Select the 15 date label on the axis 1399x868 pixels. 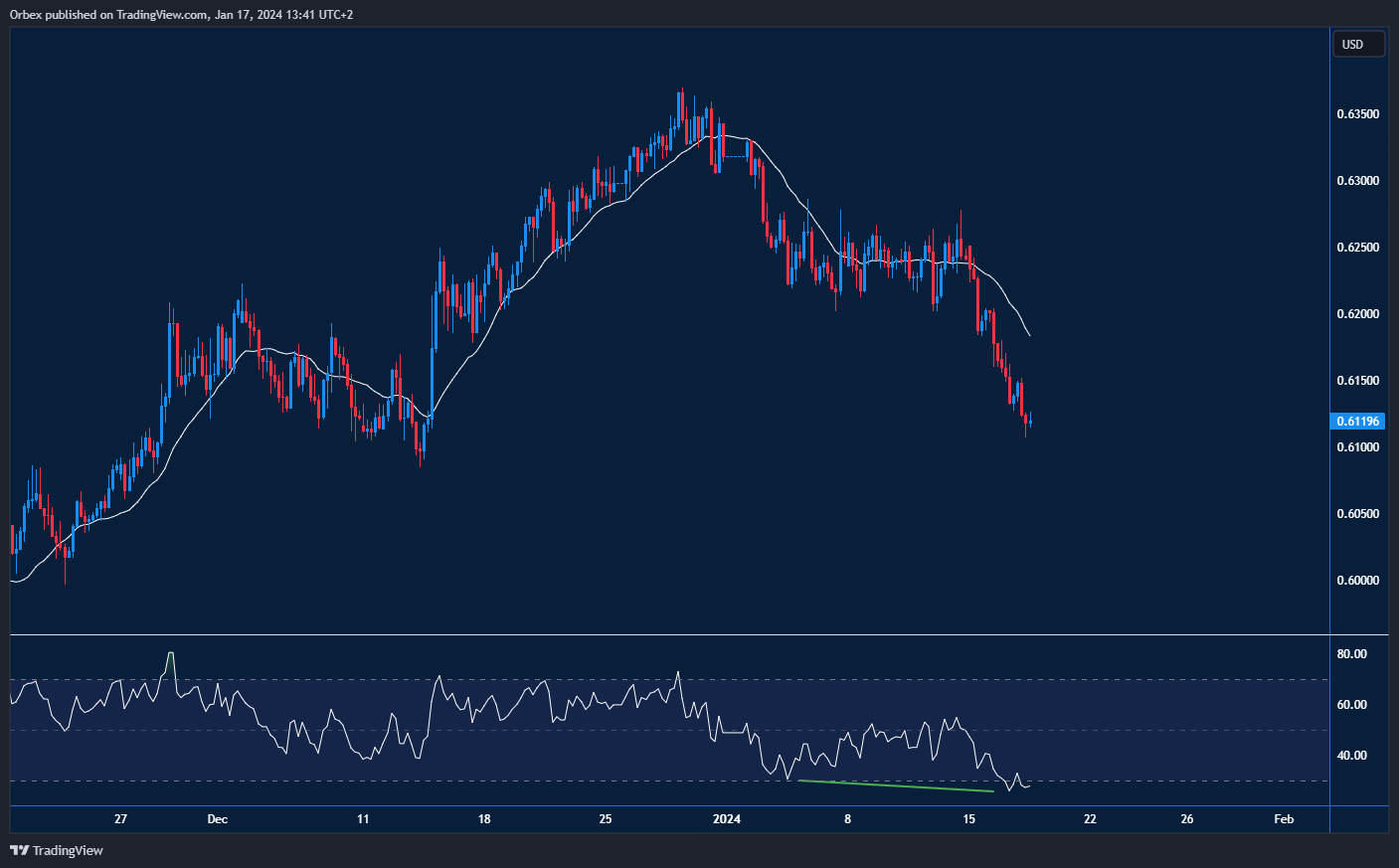tap(969, 819)
